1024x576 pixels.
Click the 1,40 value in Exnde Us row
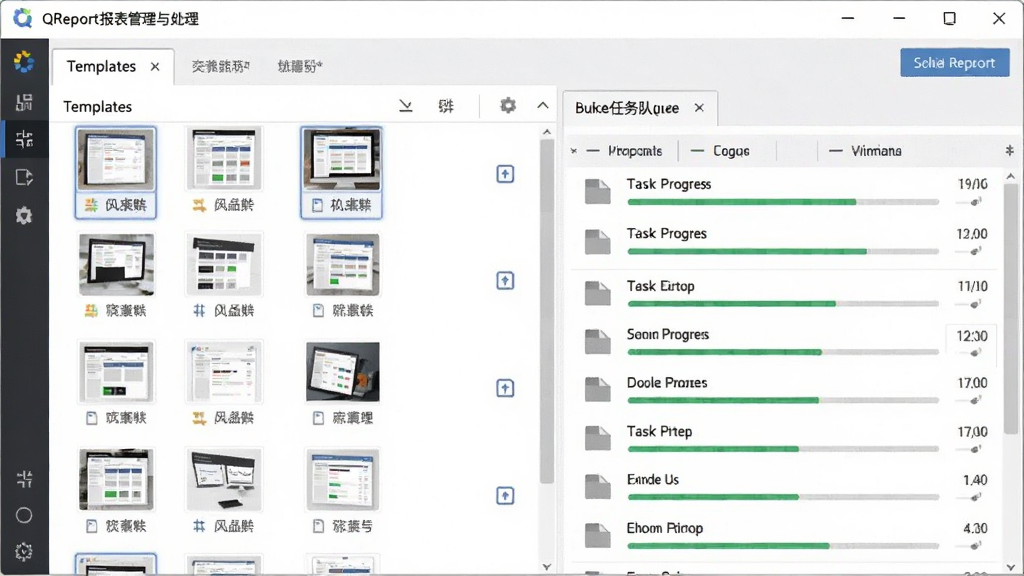[974, 480]
